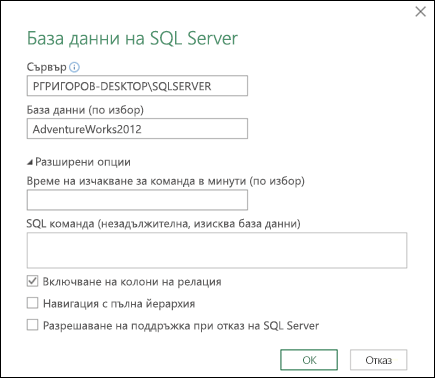Click the База данни (по избор) label
This screenshot has width=435, height=378.
pos(85,110)
